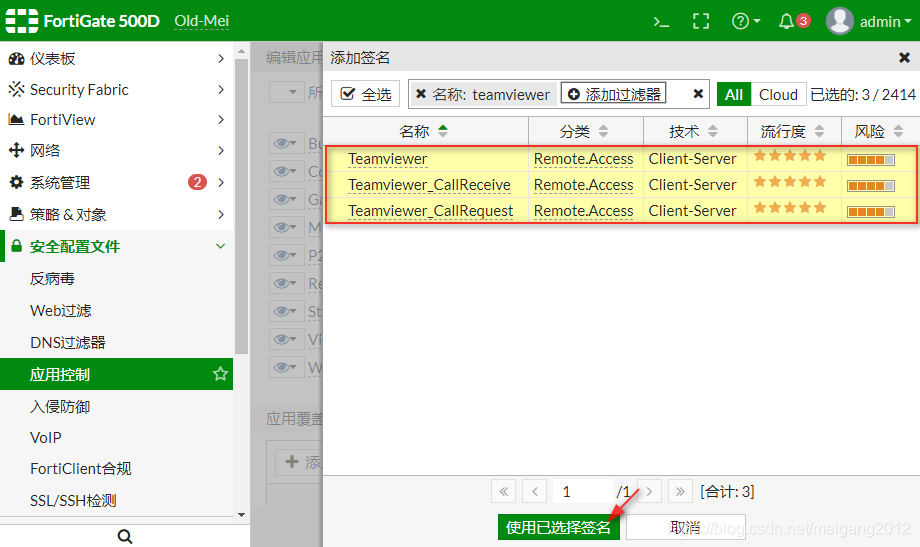This screenshot has width=920, height=547.
Task: Click the Old-Mei hostname
Action: [201, 21]
